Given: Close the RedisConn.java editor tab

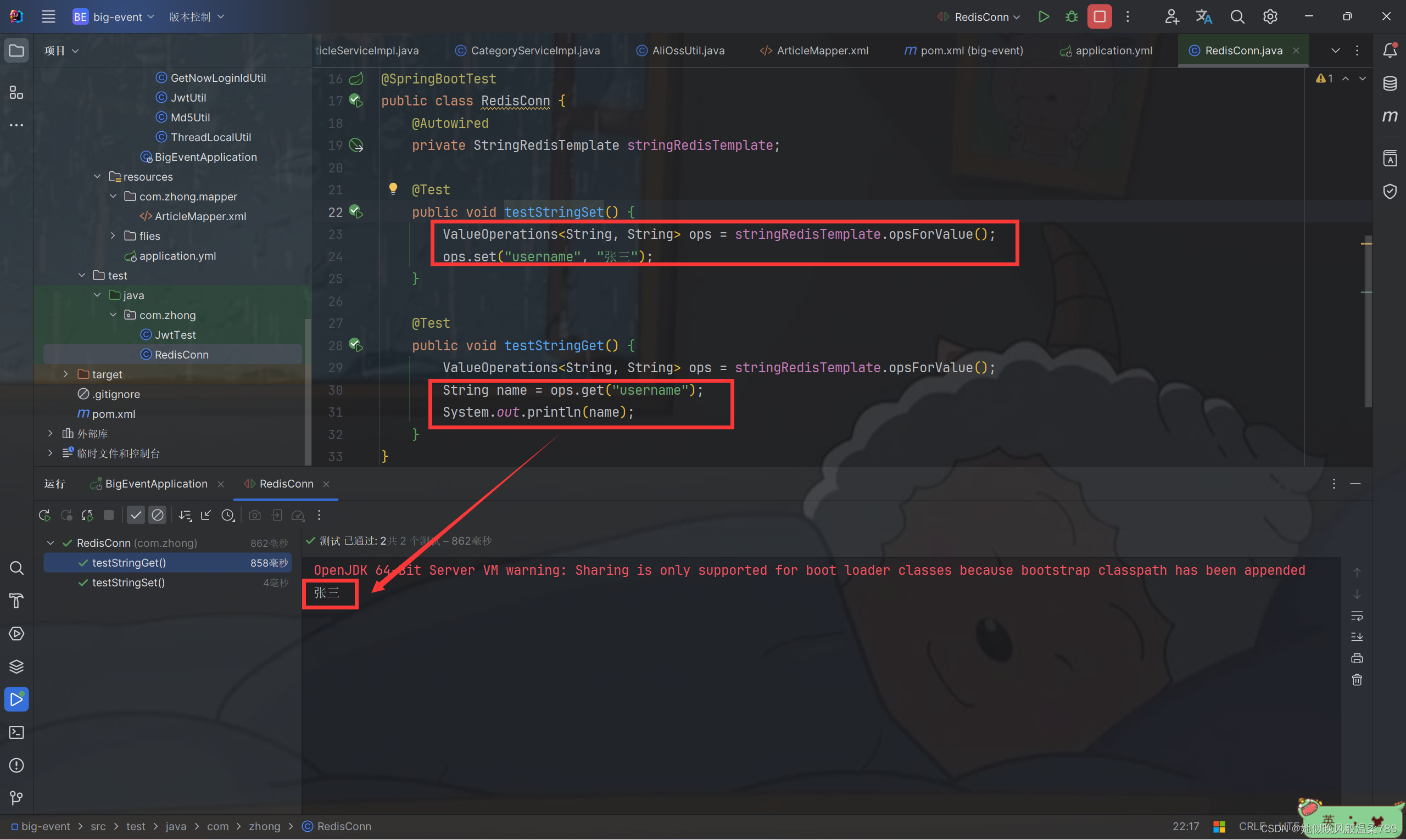Looking at the screenshot, I should 1296,51.
